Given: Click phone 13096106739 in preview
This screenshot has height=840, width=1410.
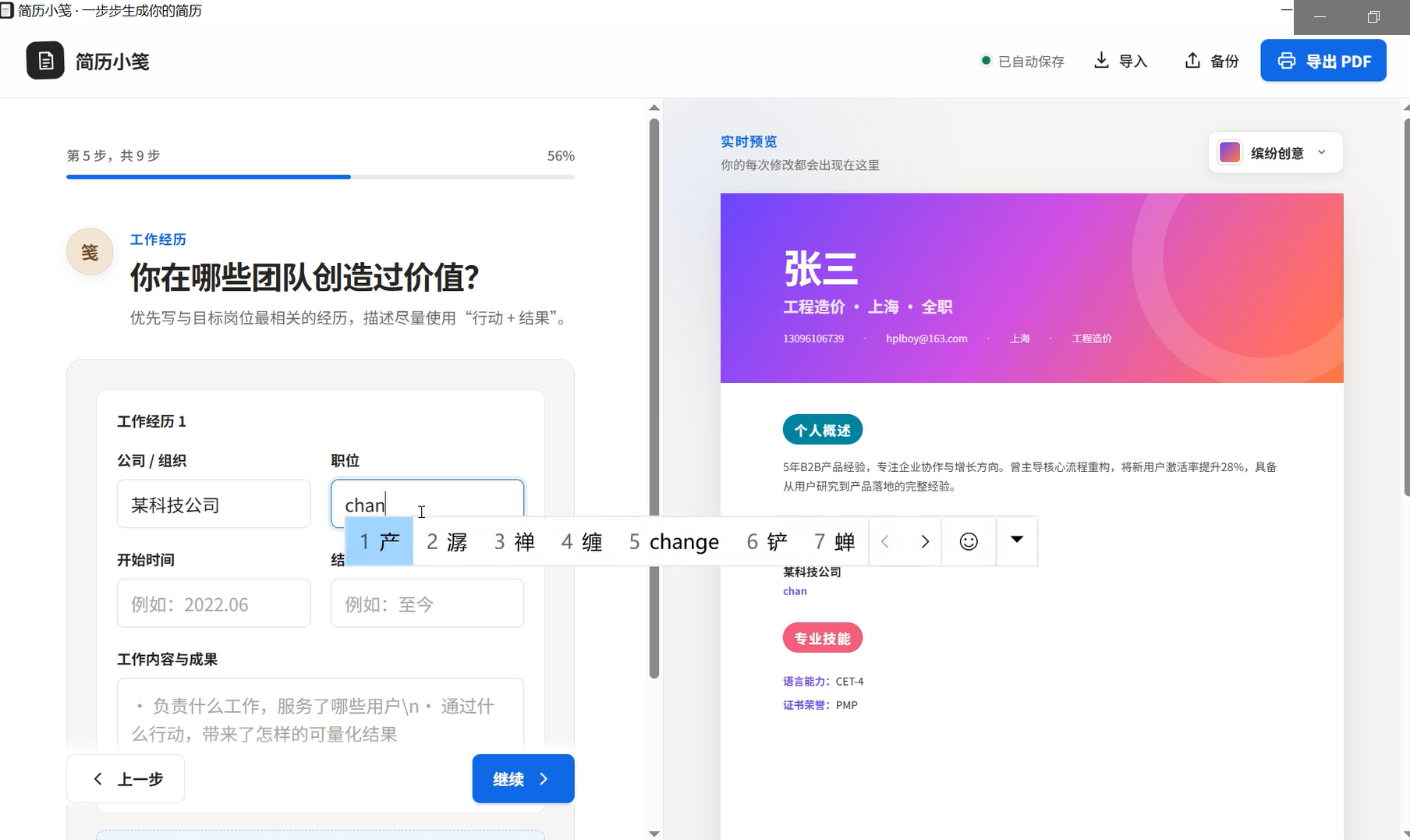Looking at the screenshot, I should (813, 338).
